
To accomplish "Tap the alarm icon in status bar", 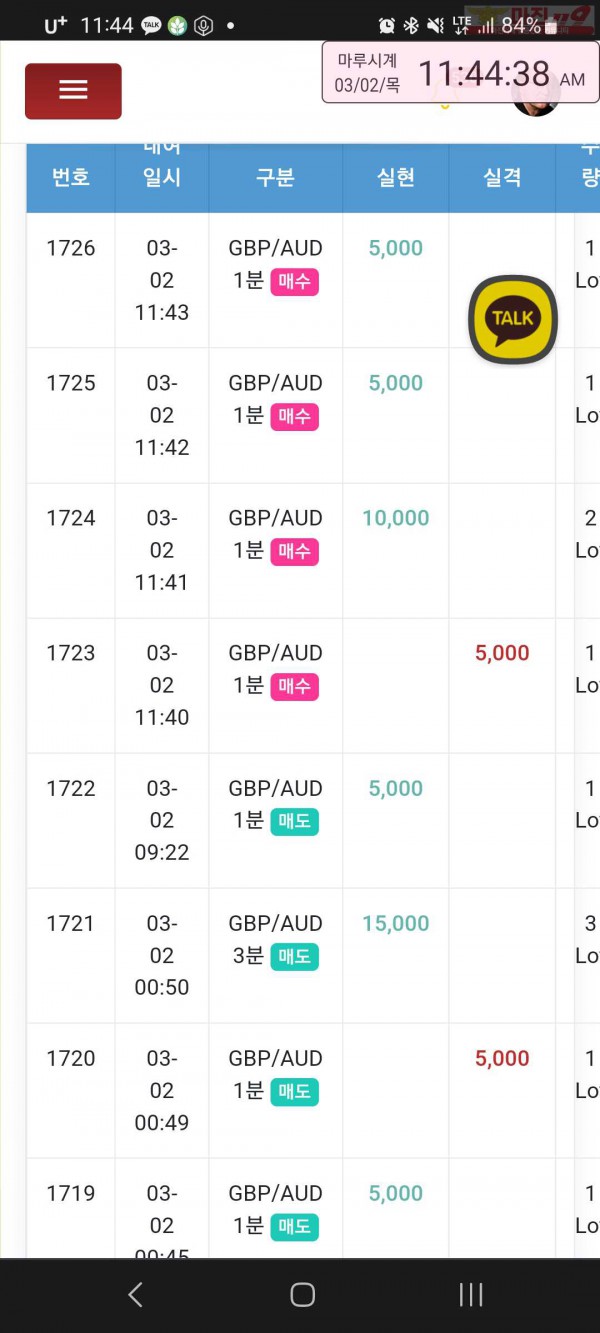I will coord(387,25).
